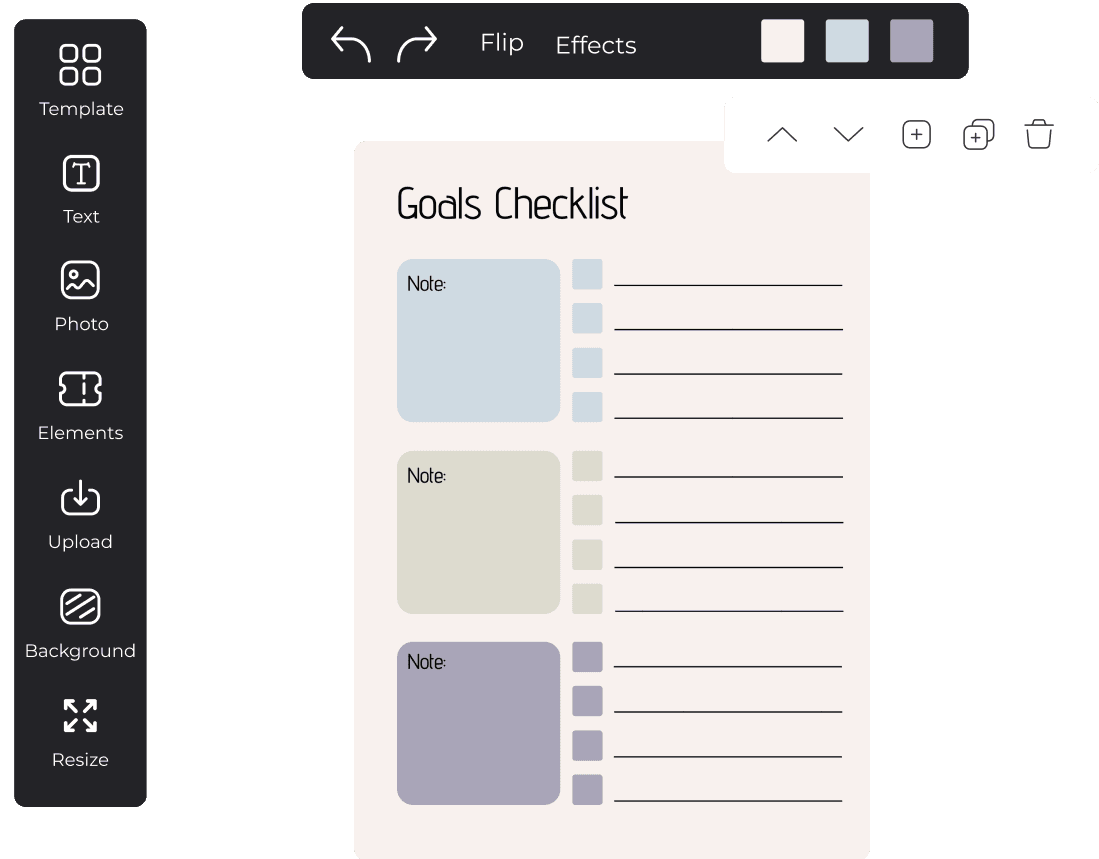Pick the light blue color swatch

[847, 41]
